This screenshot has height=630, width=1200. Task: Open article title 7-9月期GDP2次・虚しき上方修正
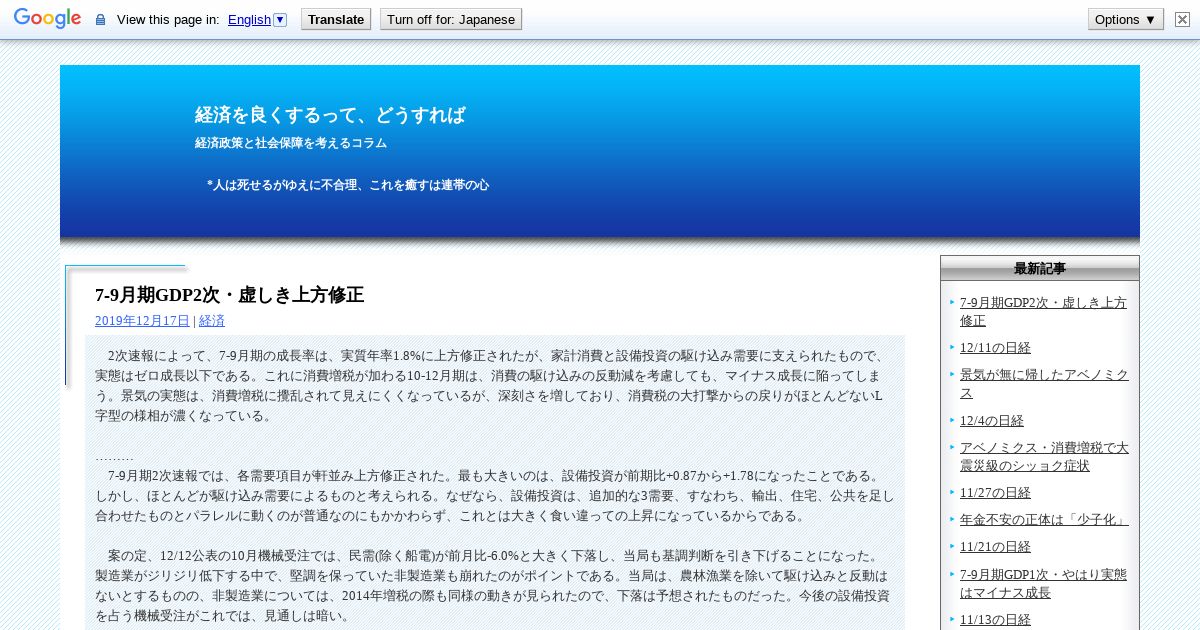229,295
